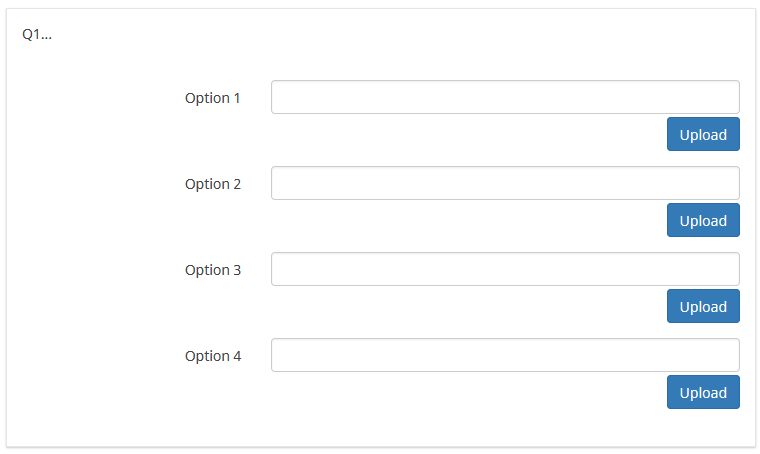Place cursor in the bottommost answer box

pos(505,355)
